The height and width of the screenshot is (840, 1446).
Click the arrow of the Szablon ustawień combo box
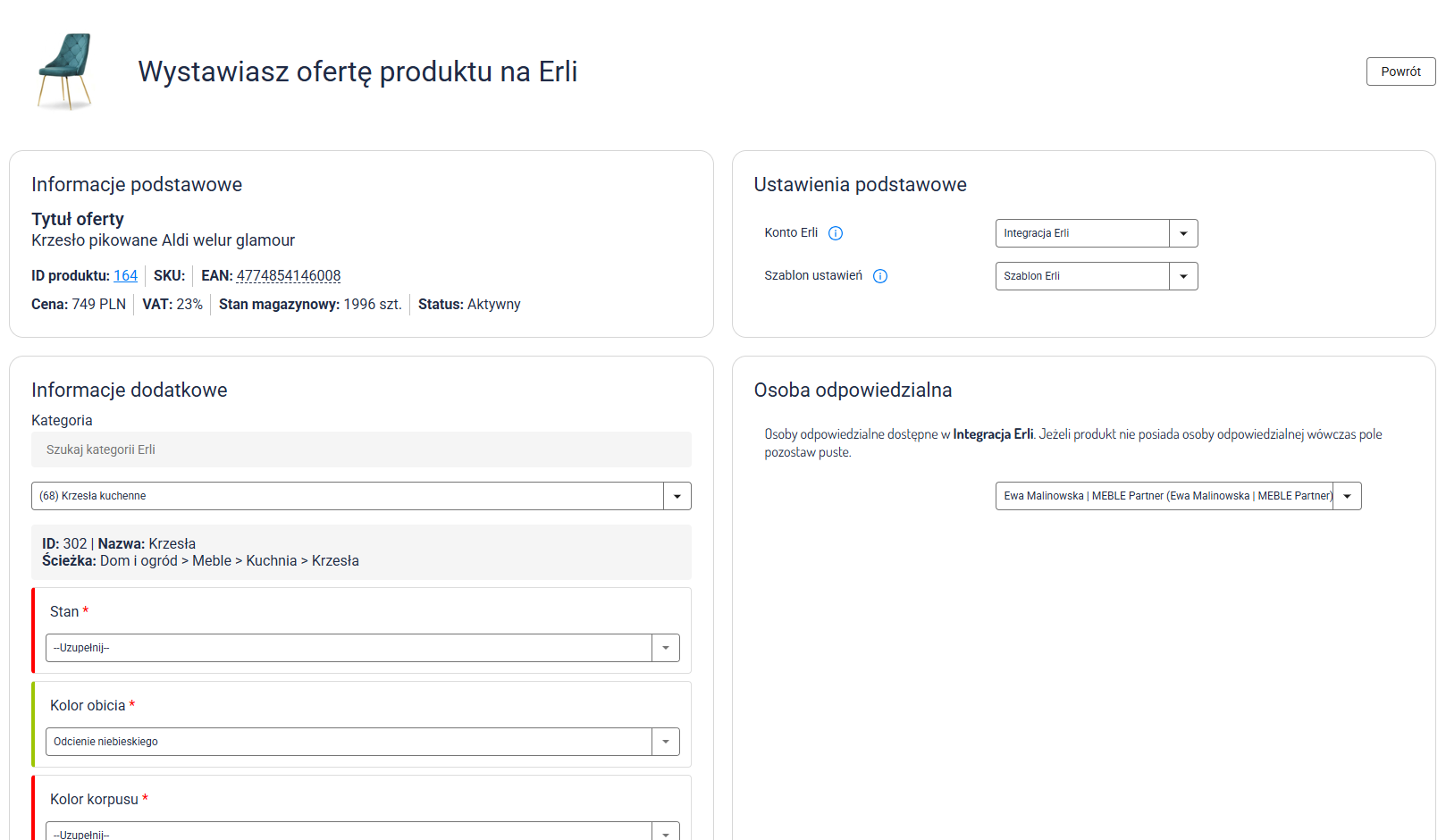click(x=1183, y=276)
